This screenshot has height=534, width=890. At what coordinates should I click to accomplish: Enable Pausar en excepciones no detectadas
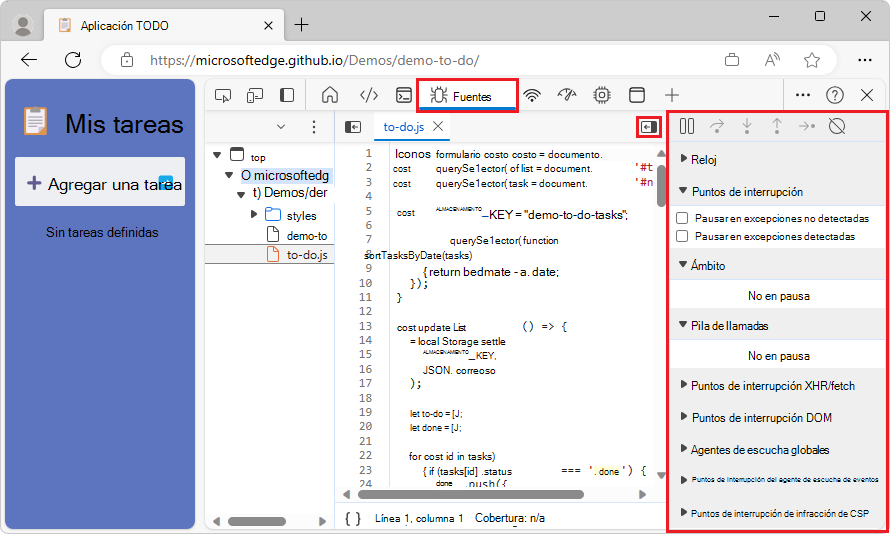[682, 218]
